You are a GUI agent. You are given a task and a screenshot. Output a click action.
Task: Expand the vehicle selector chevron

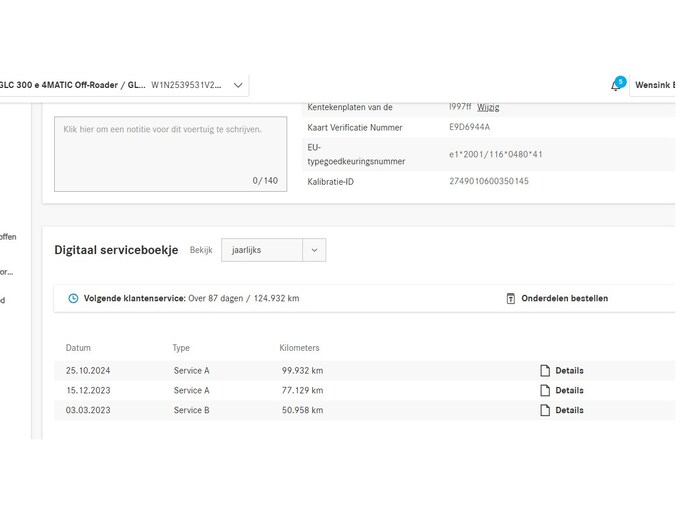click(x=238, y=86)
